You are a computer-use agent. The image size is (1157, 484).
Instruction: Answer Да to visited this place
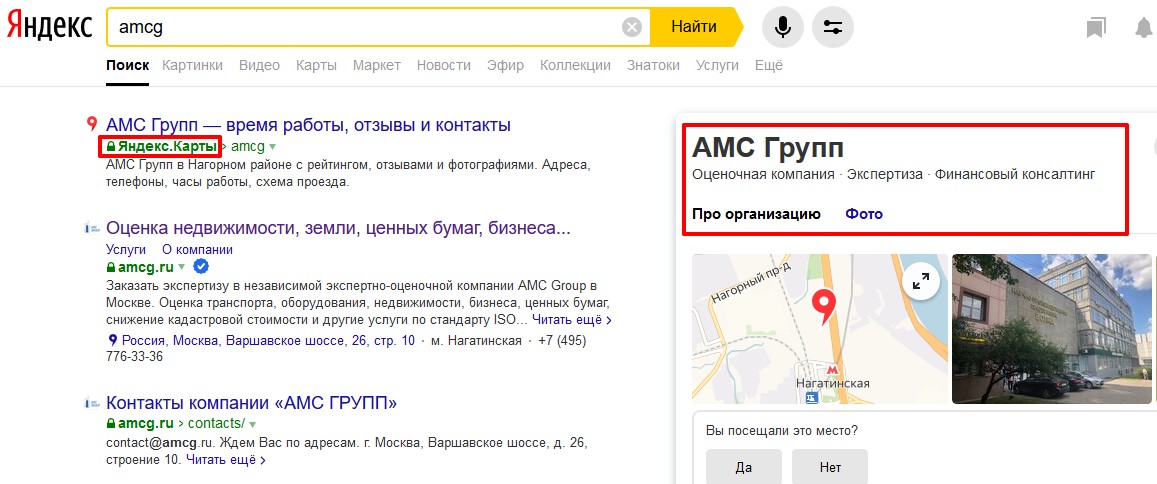click(x=743, y=467)
